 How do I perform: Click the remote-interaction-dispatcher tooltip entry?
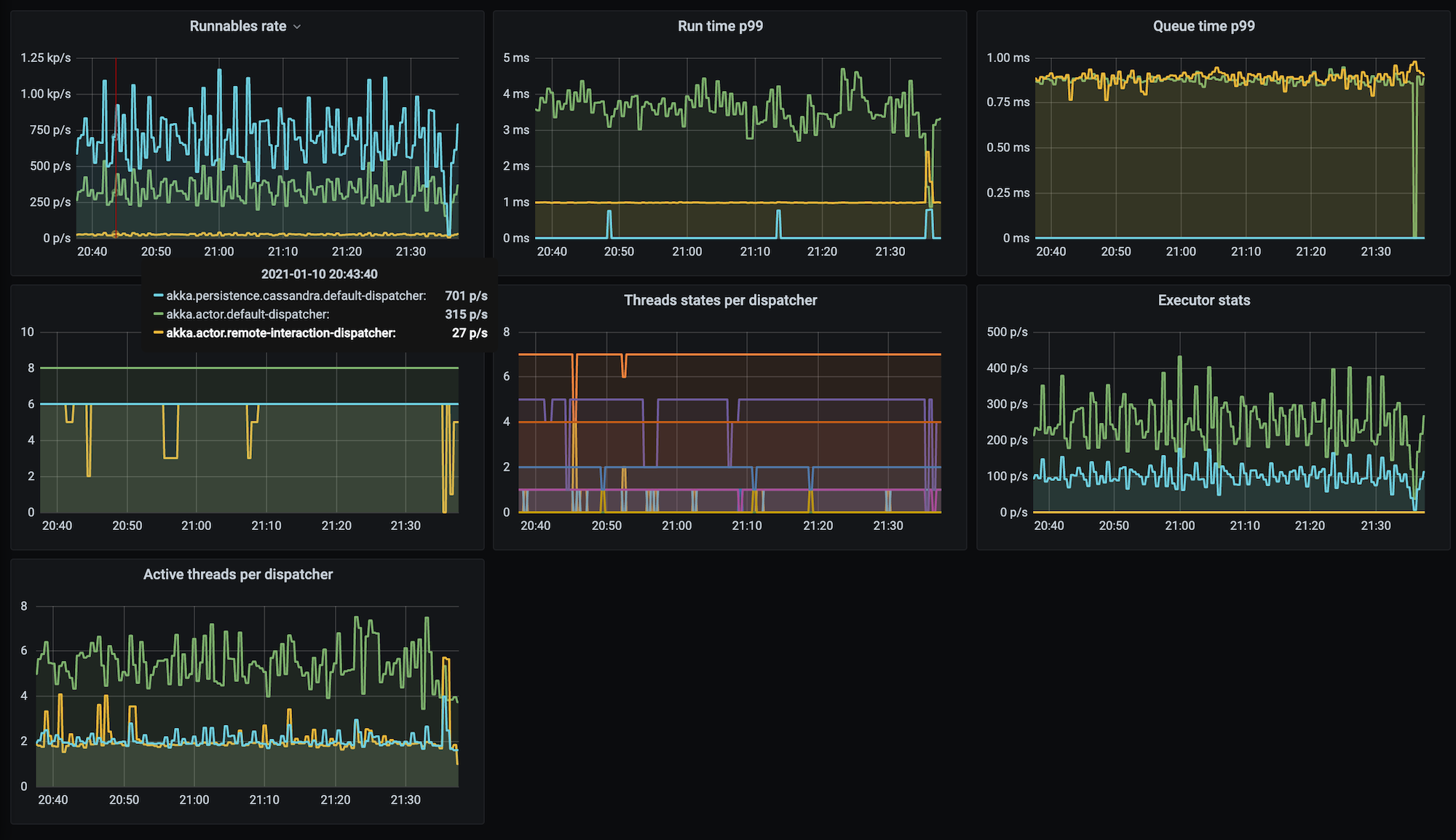click(x=280, y=333)
